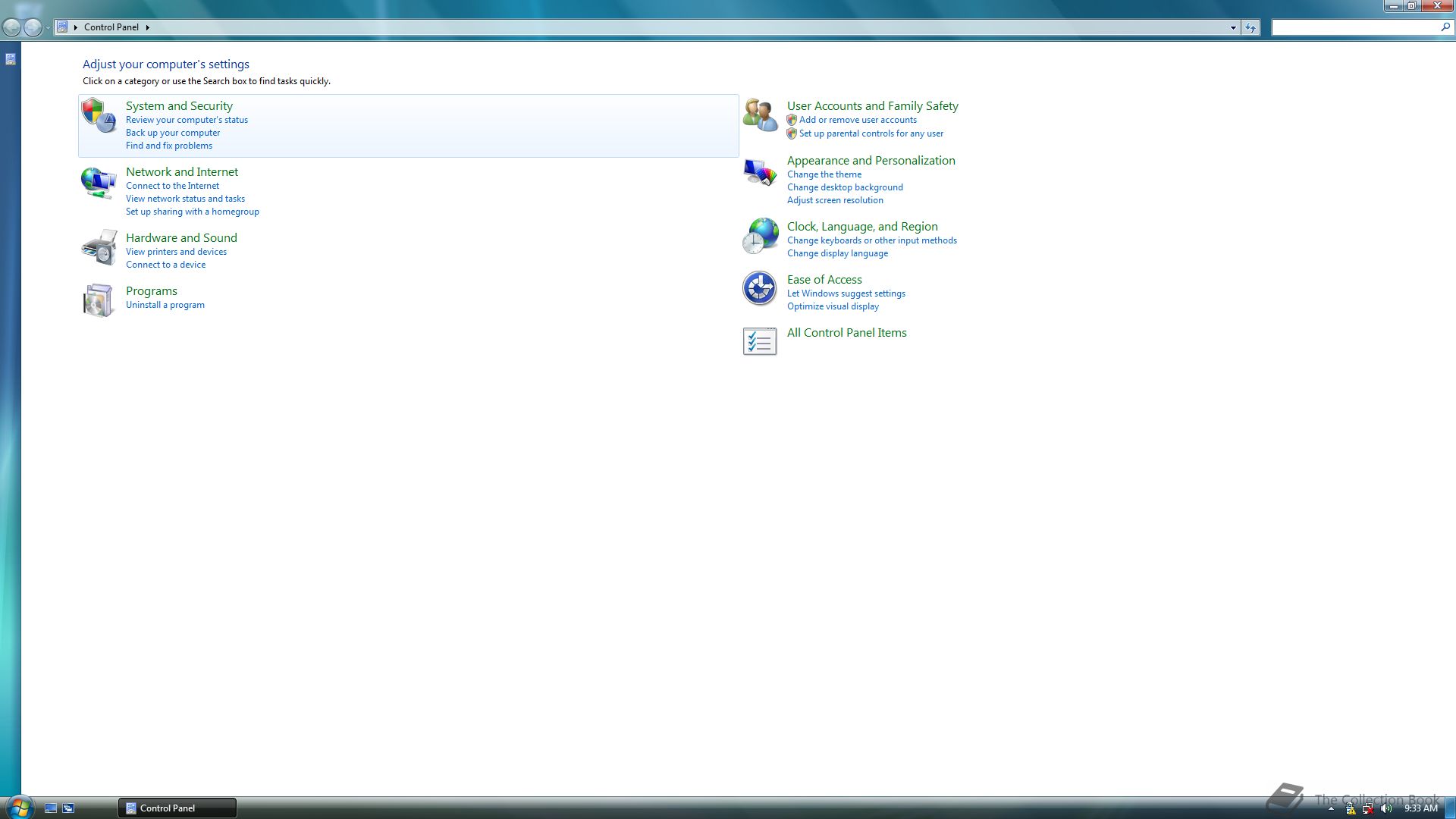
Task: Click the Show desktop strip beside clock
Action: (1451, 808)
